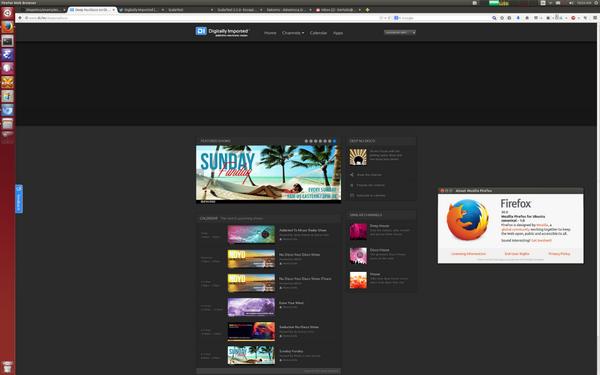Switch to the Inbox (2) browser tab
The image size is (600, 375).
[338, 10]
